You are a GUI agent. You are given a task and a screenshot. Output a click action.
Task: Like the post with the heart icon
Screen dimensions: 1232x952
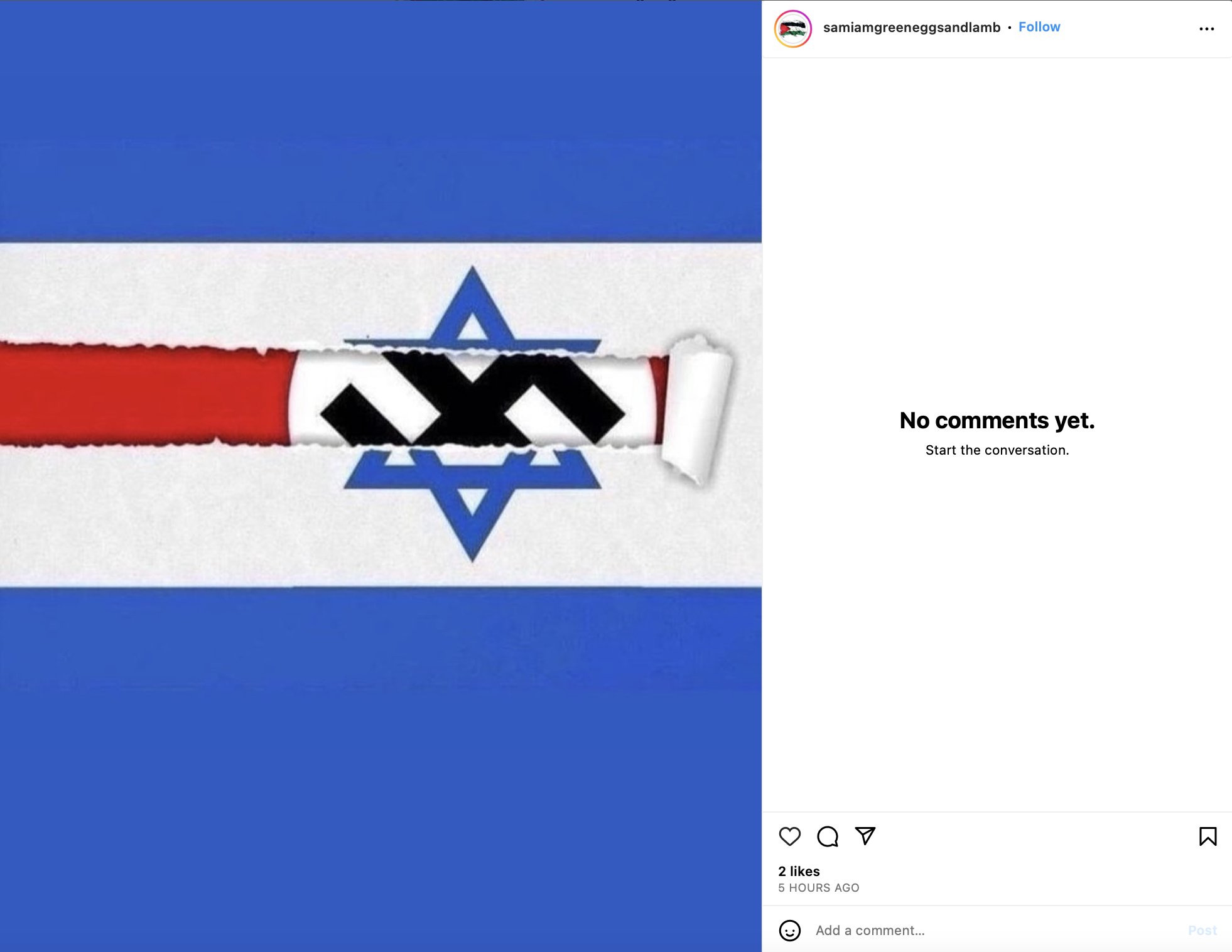789,836
